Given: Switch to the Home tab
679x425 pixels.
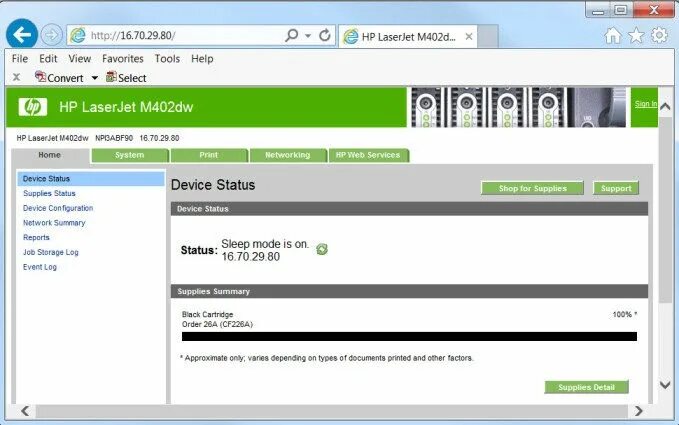Looking at the screenshot, I should click(50, 155).
